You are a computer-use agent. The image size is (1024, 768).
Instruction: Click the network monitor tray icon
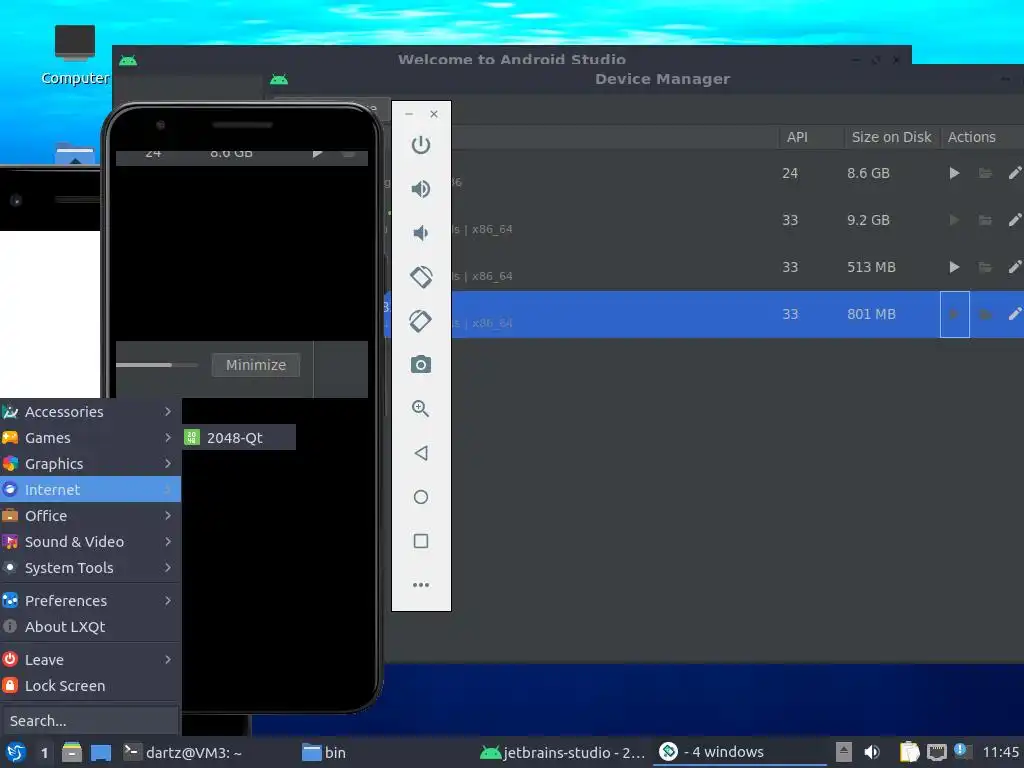[x=936, y=752]
